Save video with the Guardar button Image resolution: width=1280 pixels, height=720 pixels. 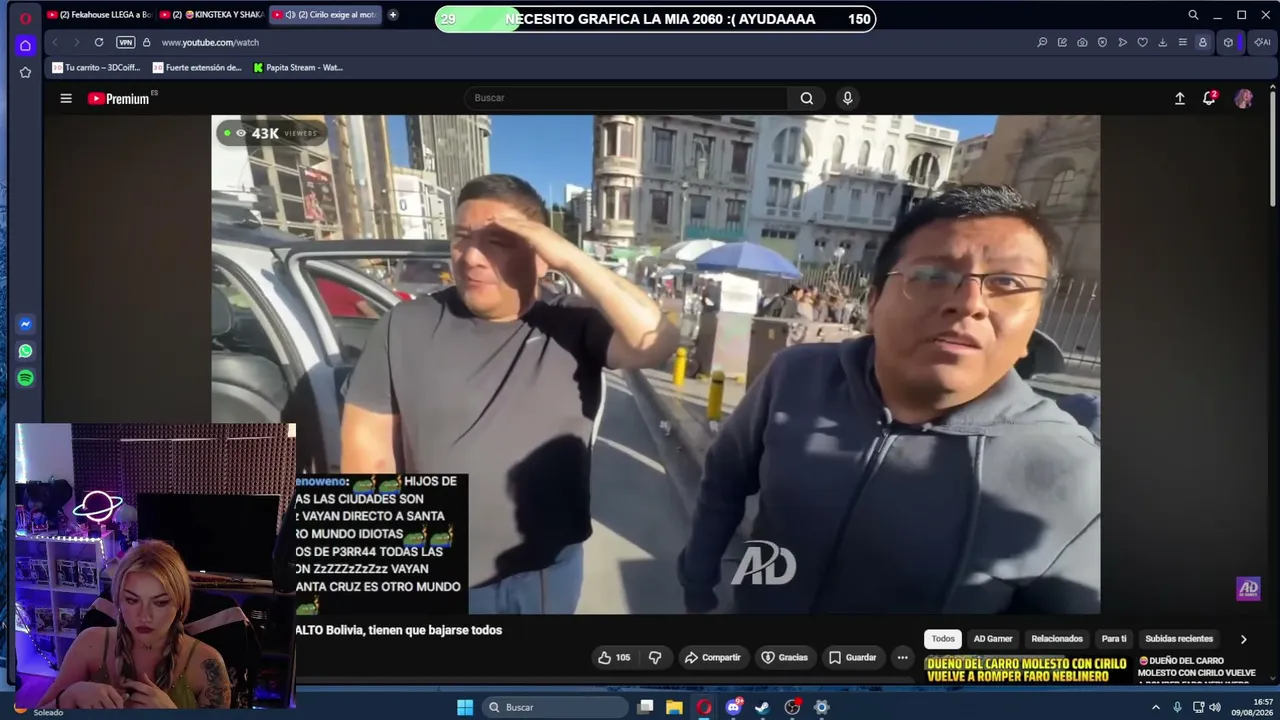[x=852, y=657]
